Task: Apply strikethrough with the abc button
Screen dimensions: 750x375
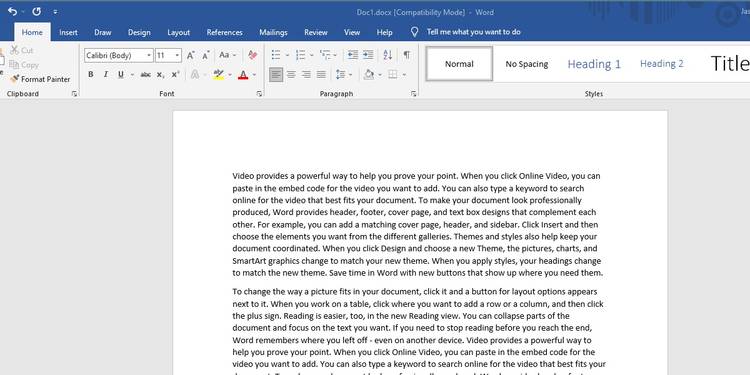Action: (145, 75)
